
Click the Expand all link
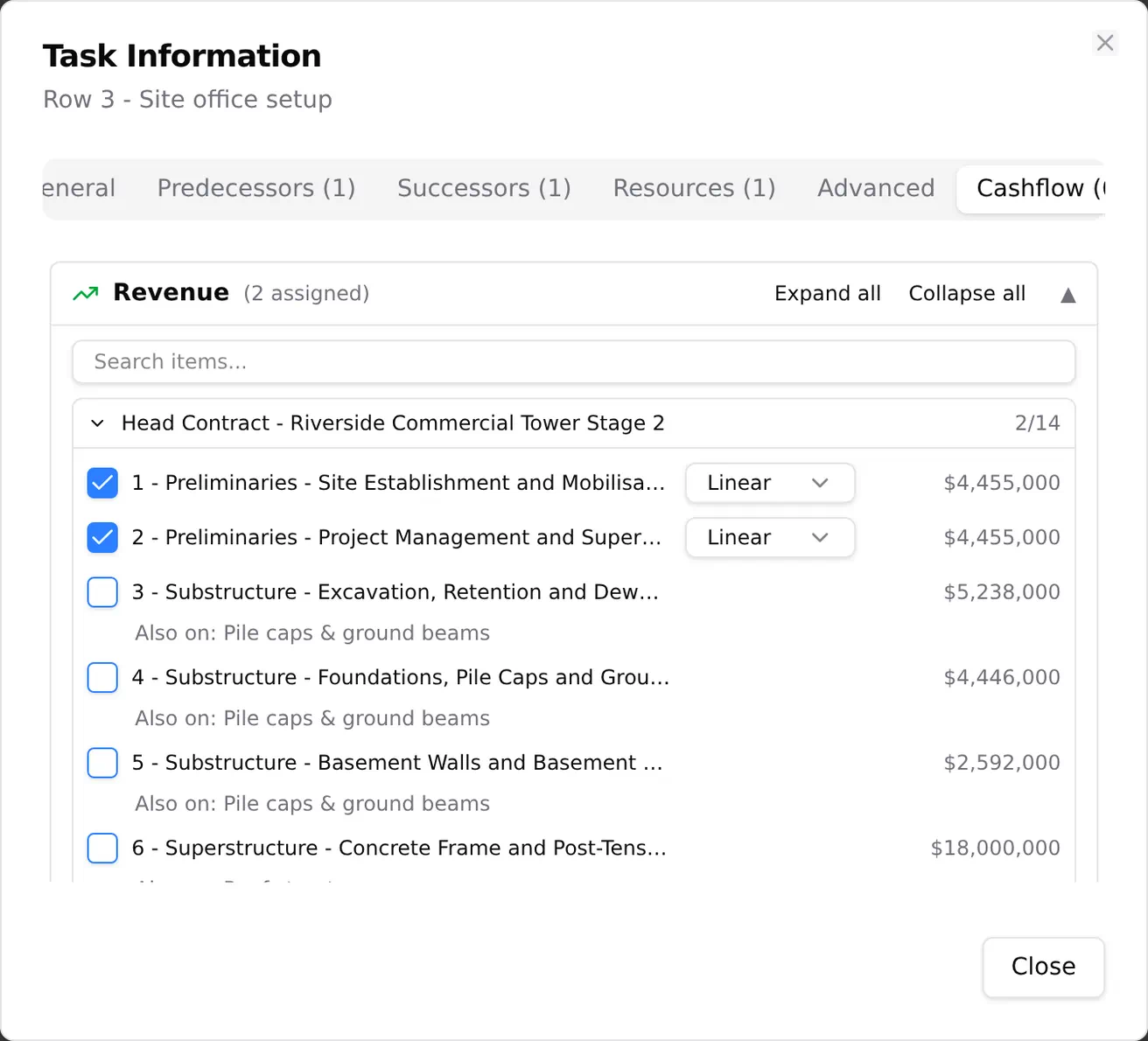coord(828,294)
